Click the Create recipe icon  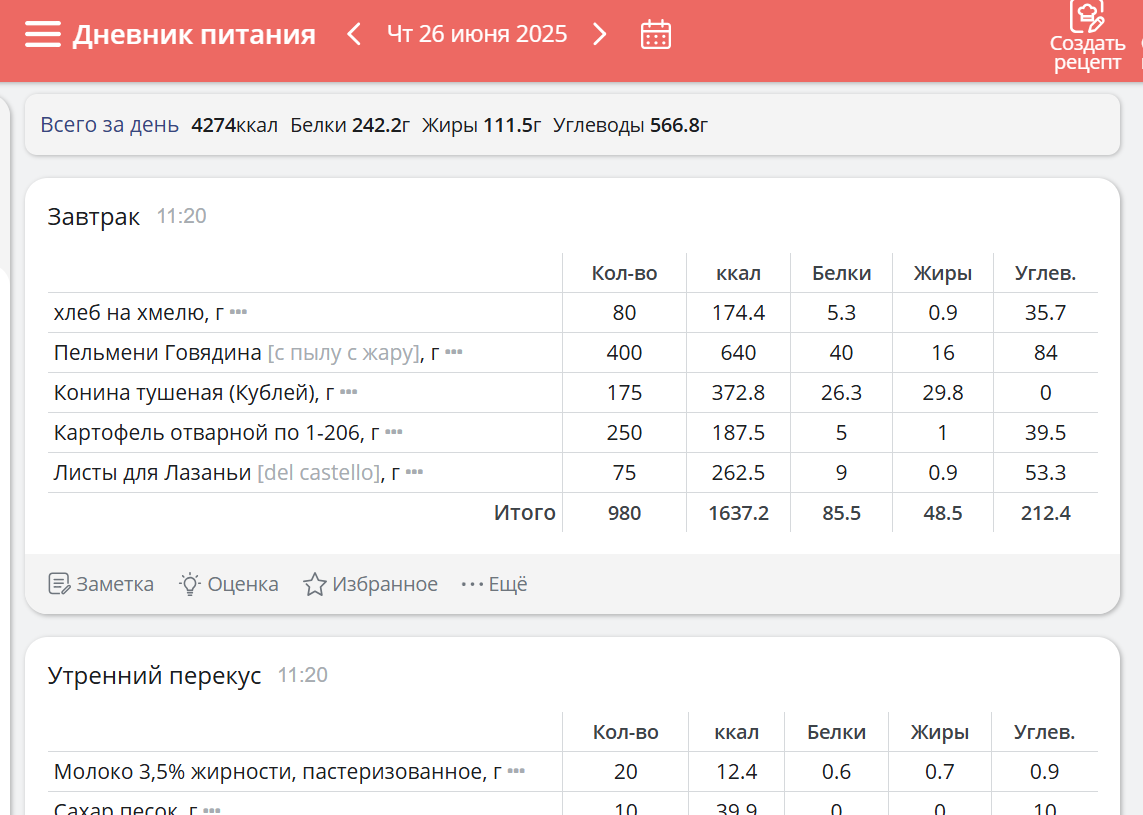1087,18
